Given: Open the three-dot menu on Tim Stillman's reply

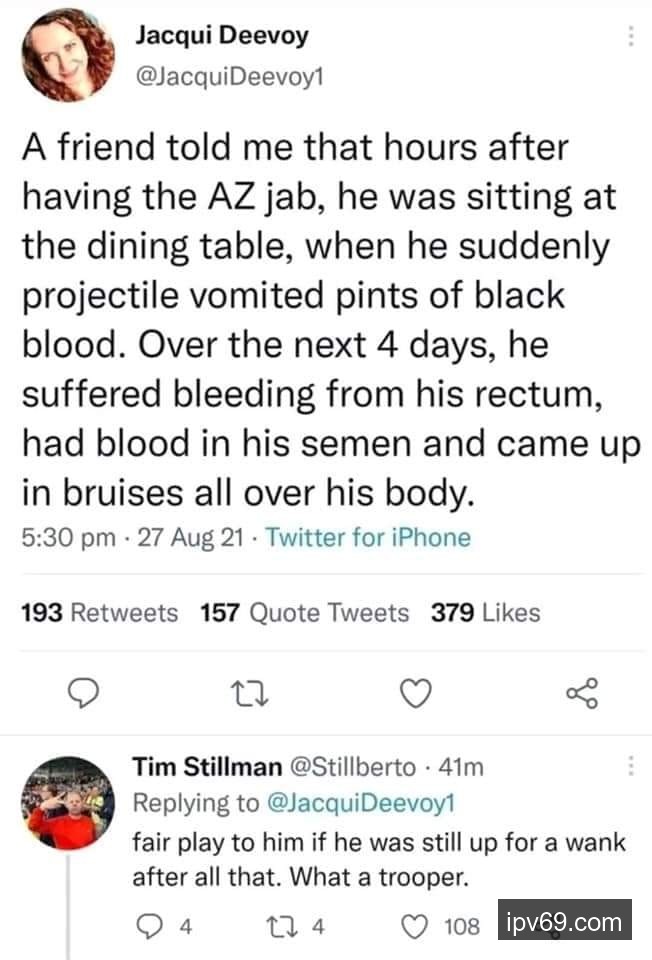Looking at the screenshot, I should pyautogui.click(x=630, y=767).
